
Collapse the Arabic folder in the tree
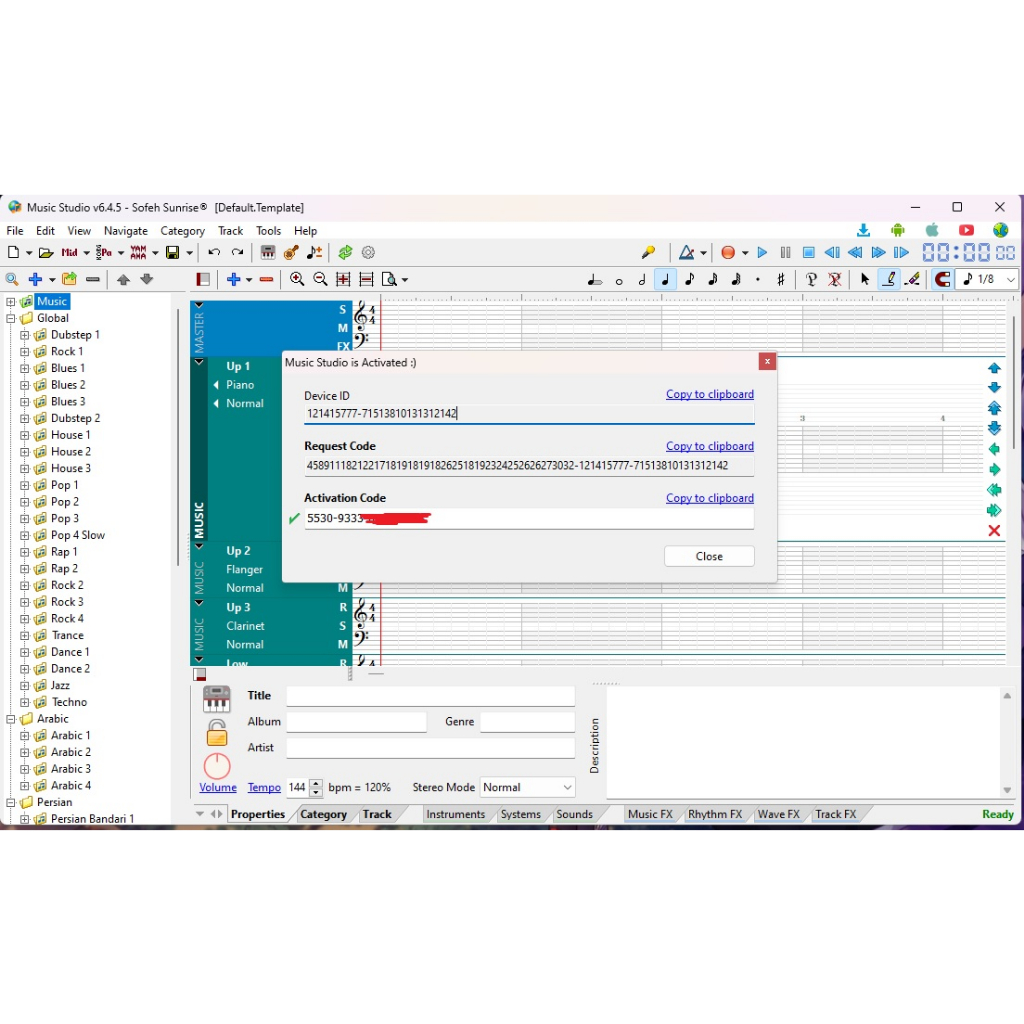point(10,719)
